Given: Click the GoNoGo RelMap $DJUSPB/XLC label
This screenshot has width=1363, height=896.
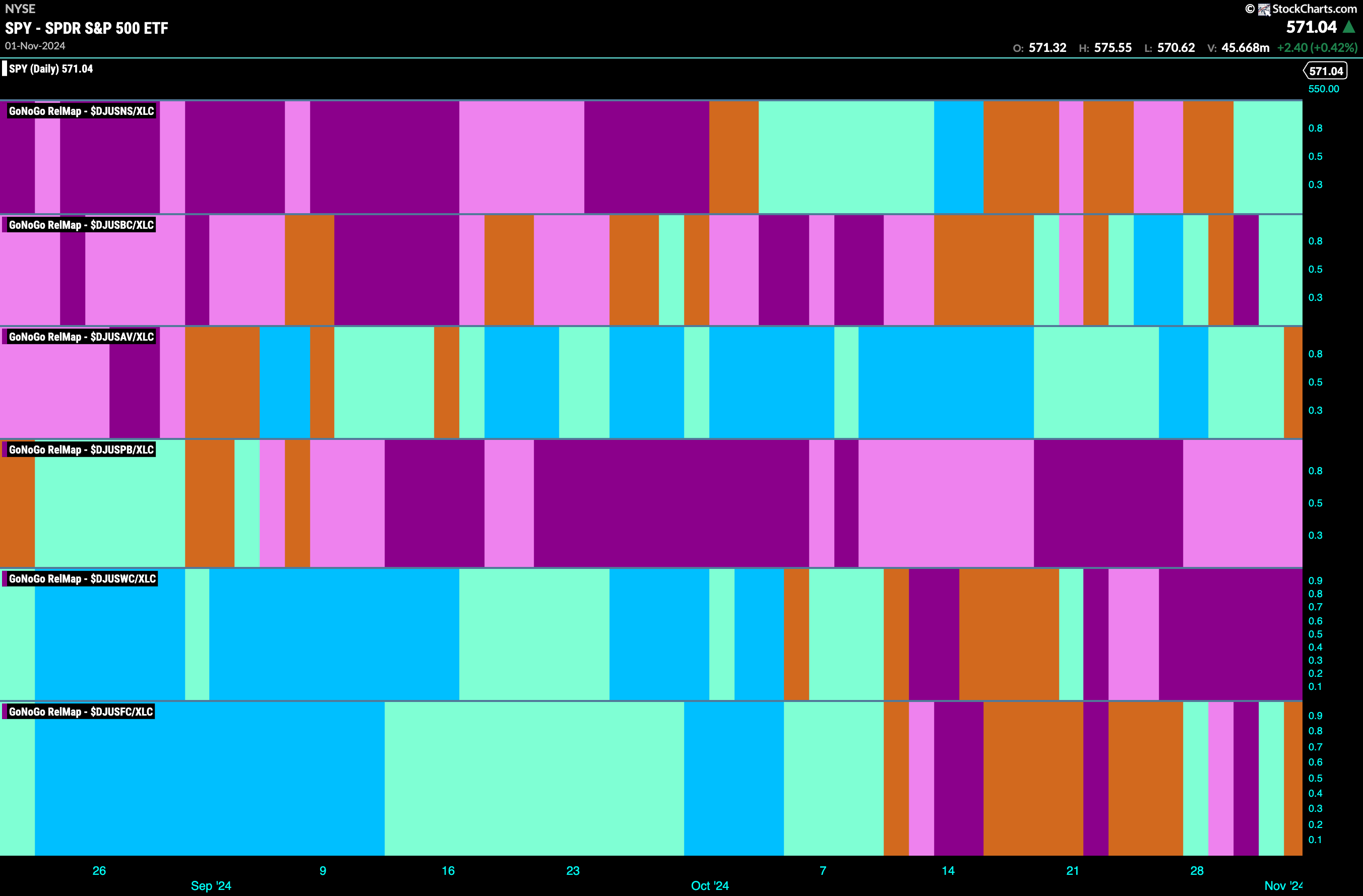Looking at the screenshot, I should point(81,450).
